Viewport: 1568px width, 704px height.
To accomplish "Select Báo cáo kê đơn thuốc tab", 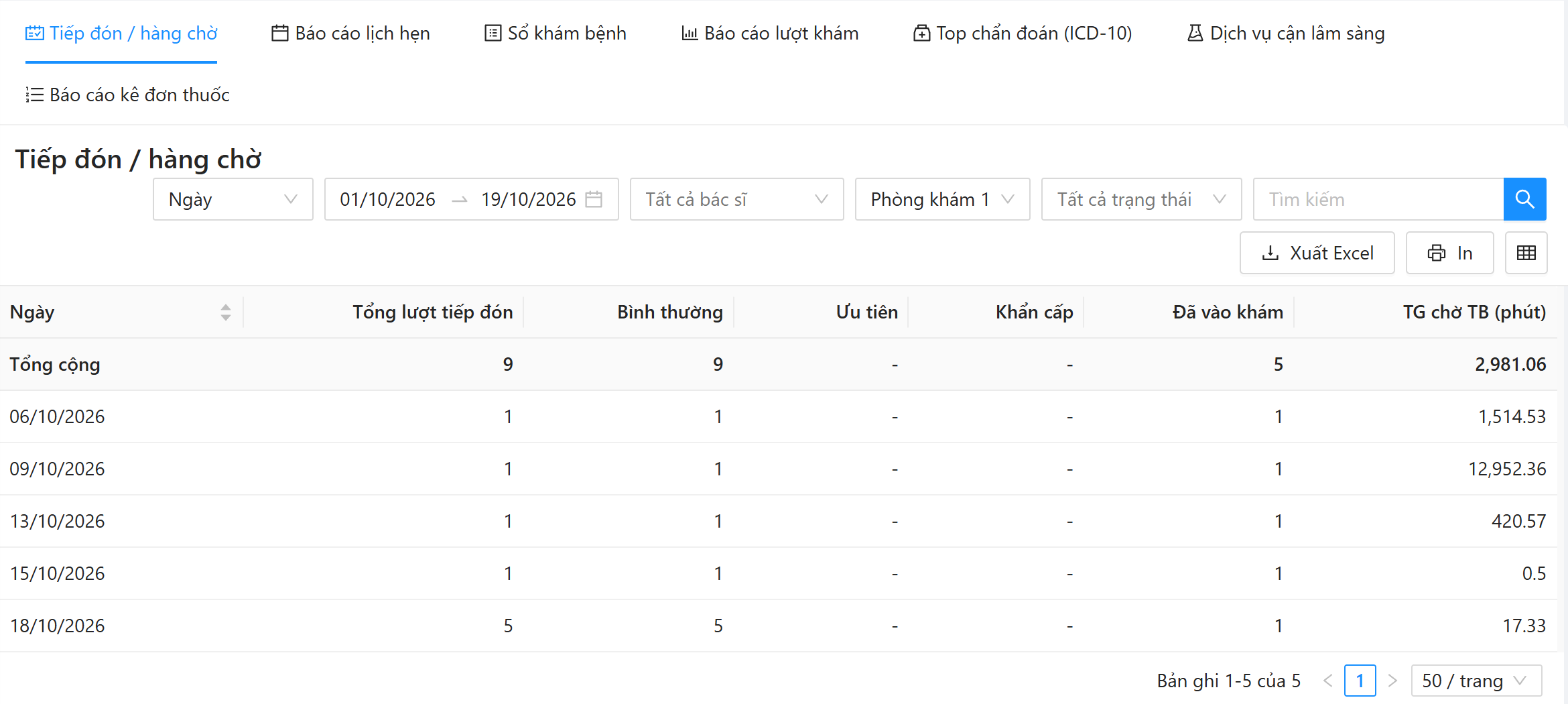I will click(127, 95).
